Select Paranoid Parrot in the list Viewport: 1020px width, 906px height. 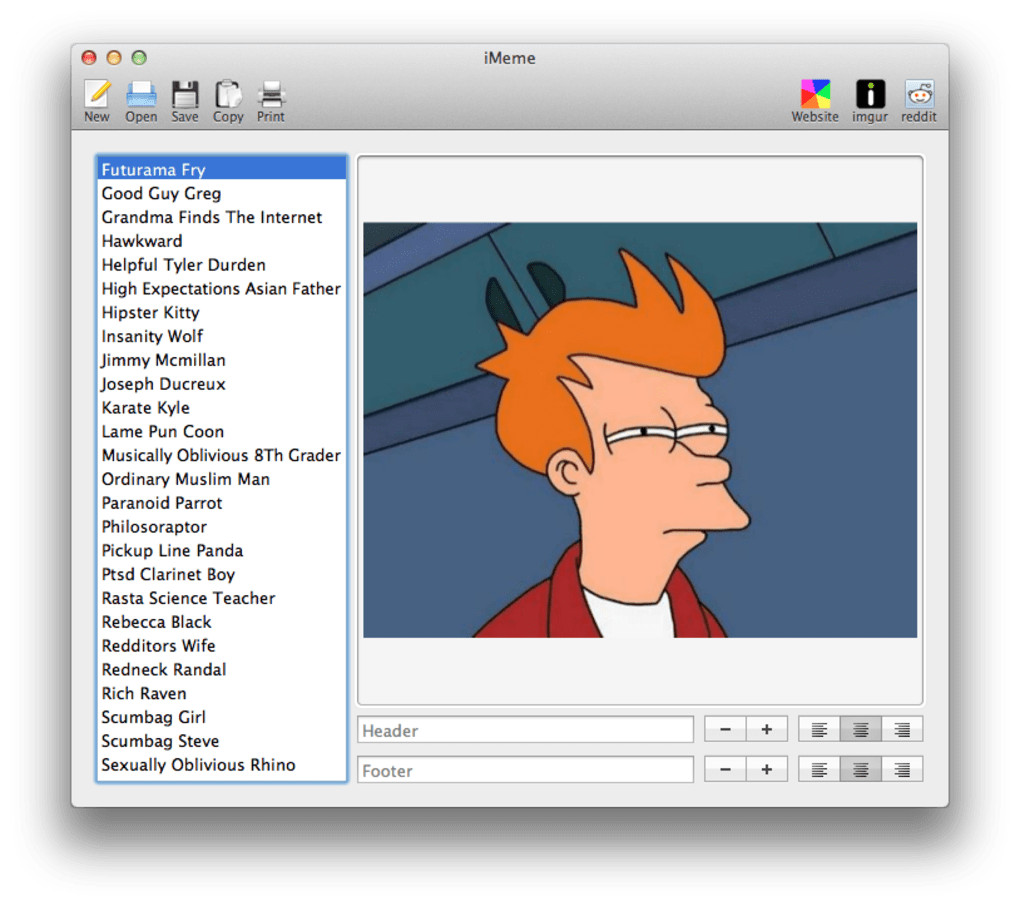pos(222,503)
